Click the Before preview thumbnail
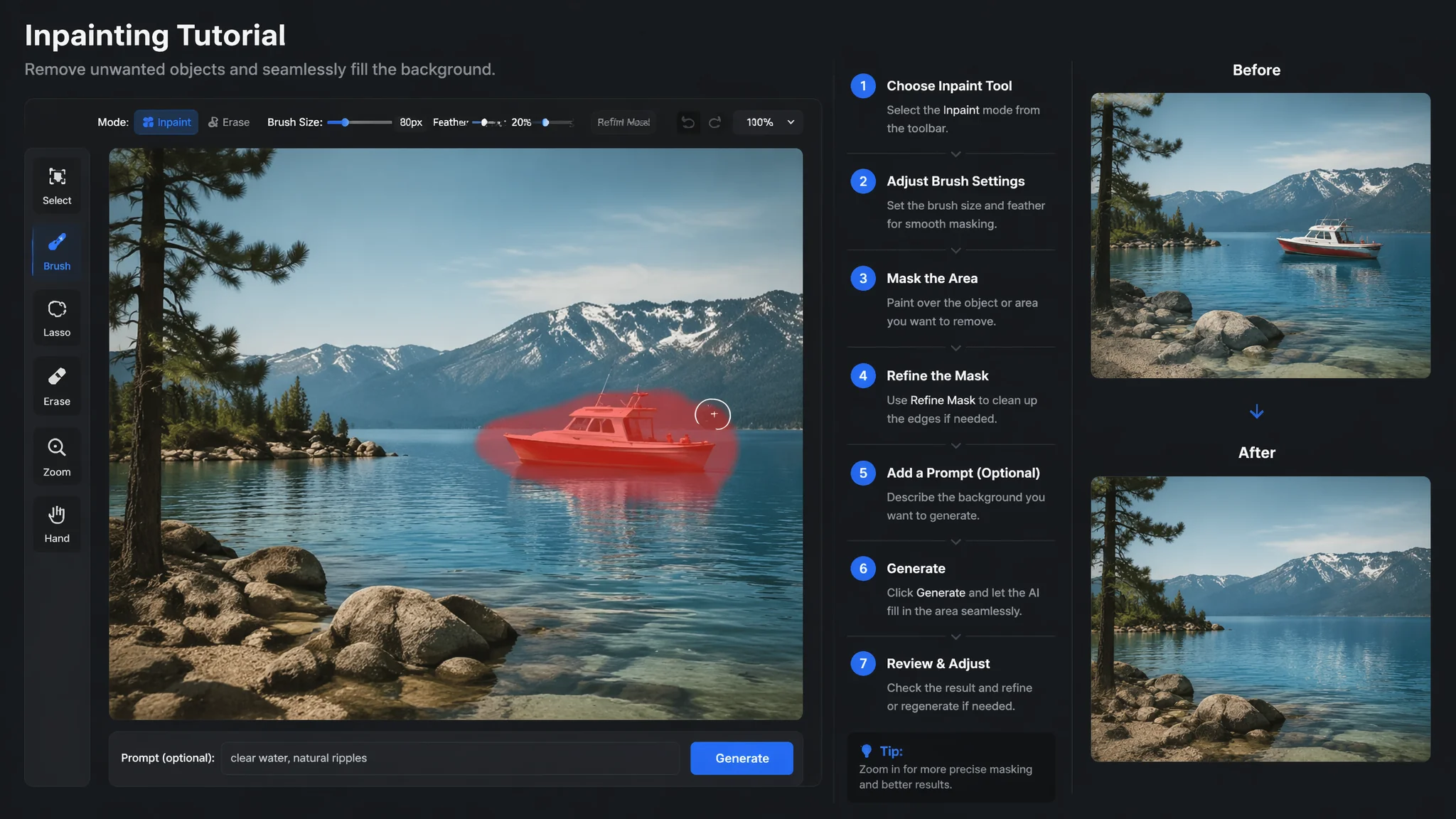Screen dimensions: 1456x819 1260,235
